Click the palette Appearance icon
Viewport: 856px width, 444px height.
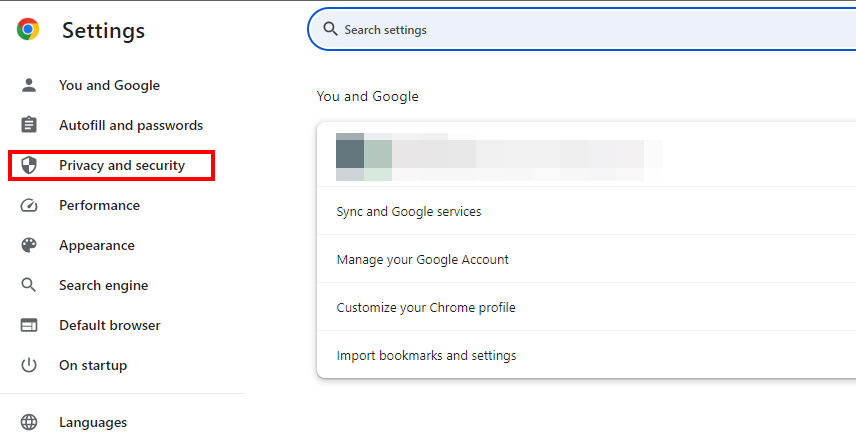point(28,245)
